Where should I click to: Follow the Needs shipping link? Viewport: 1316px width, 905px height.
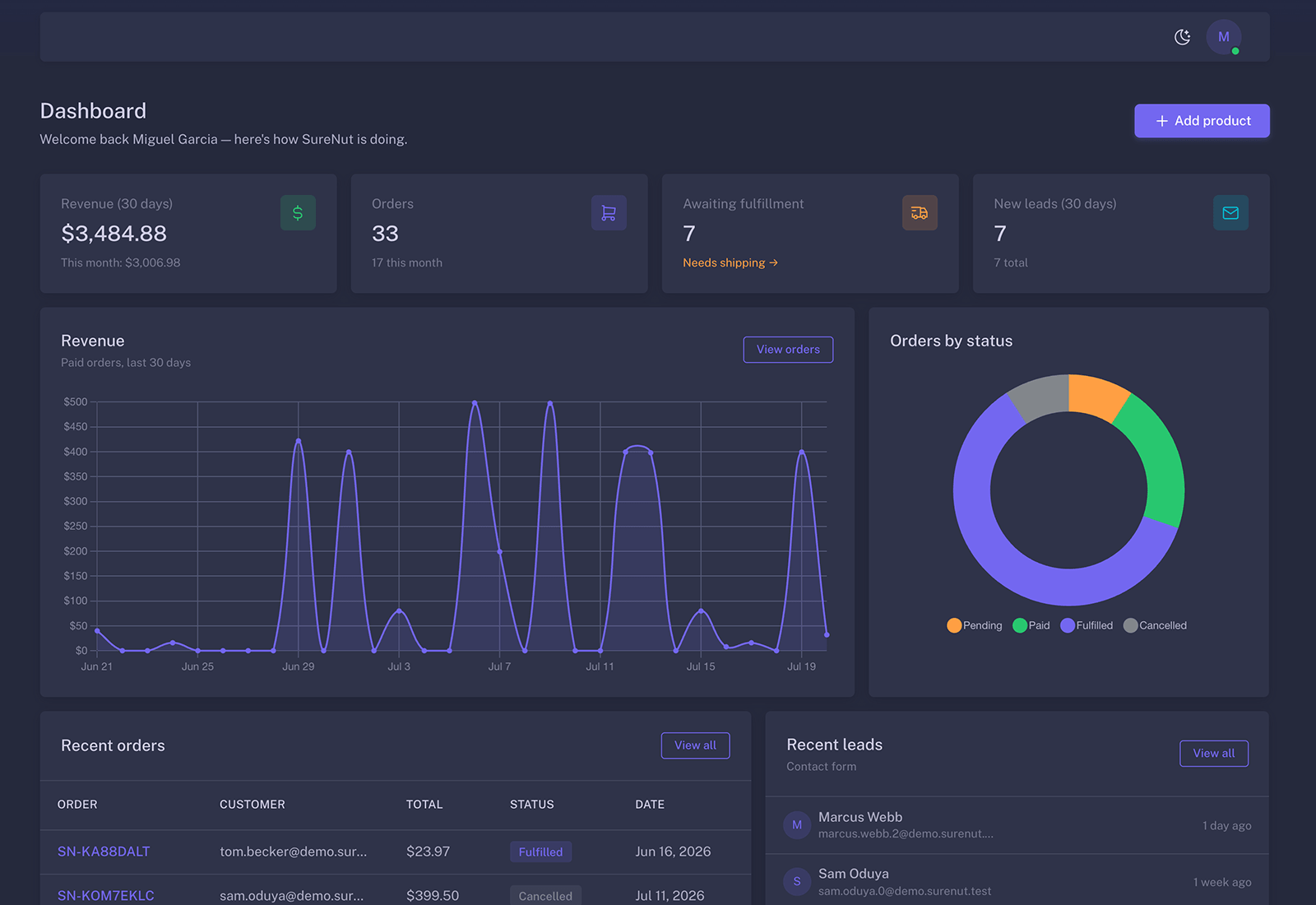coord(730,262)
